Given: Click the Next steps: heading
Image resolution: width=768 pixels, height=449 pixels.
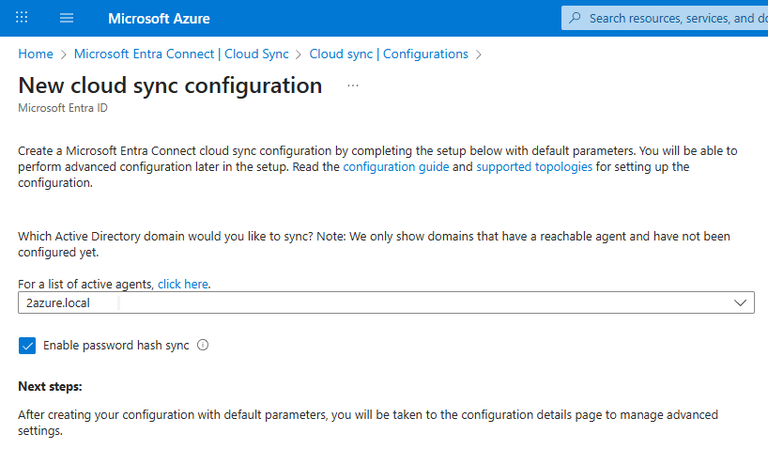Looking at the screenshot, I should pyautogui.click(x=50, y=386).
